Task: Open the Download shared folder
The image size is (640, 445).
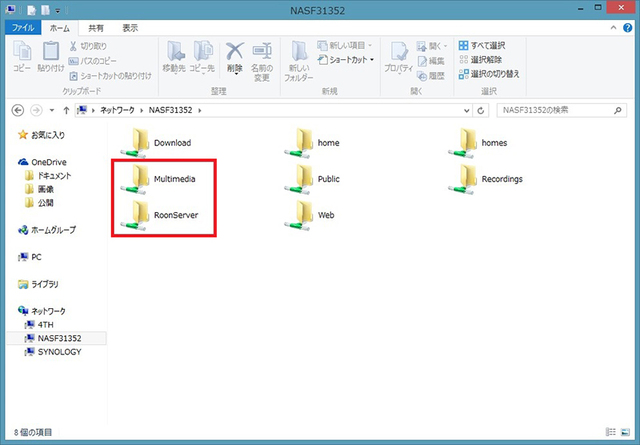Action: (x=156, y=143)
